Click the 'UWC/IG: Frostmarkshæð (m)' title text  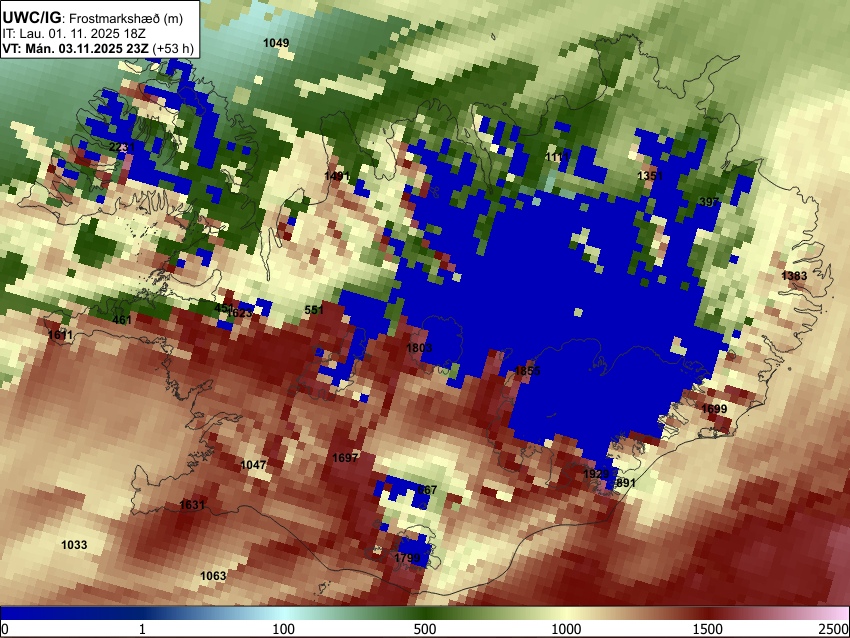[x=93, y=18]
